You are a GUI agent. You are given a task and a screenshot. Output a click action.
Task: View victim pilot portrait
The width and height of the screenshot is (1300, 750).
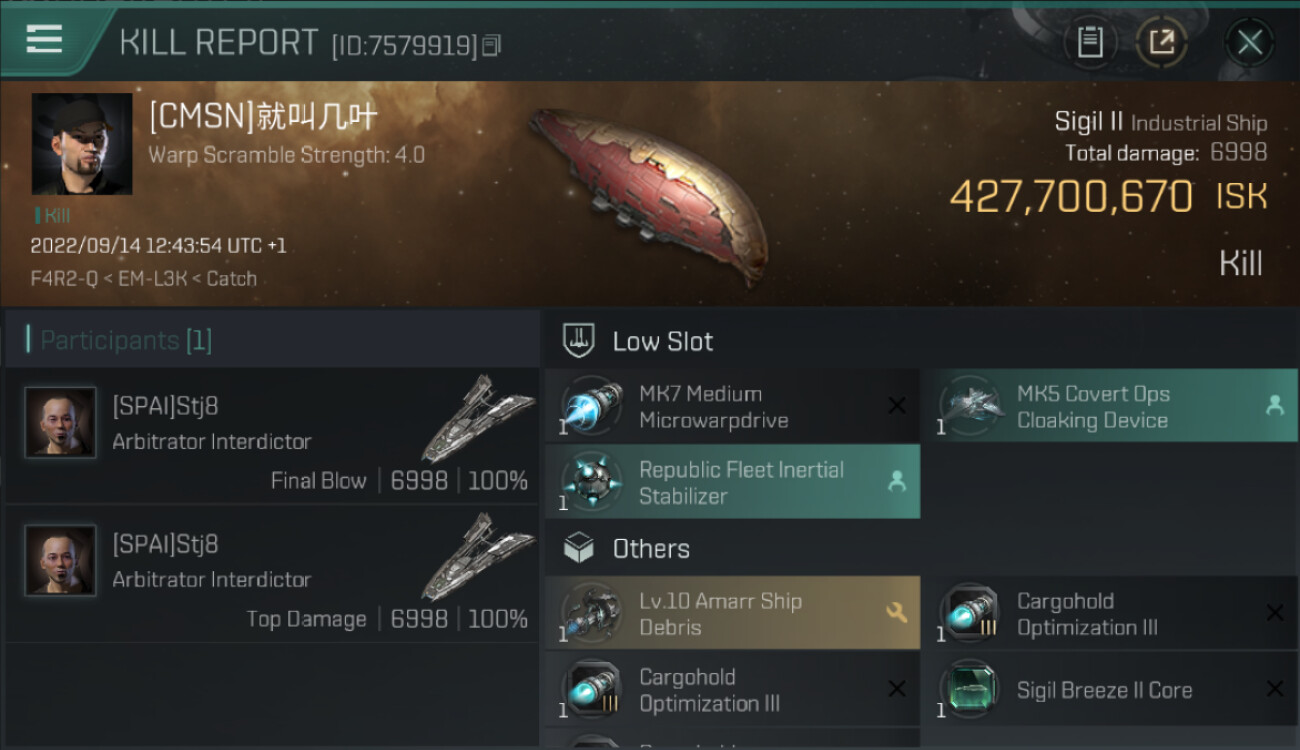pos(82,144)
